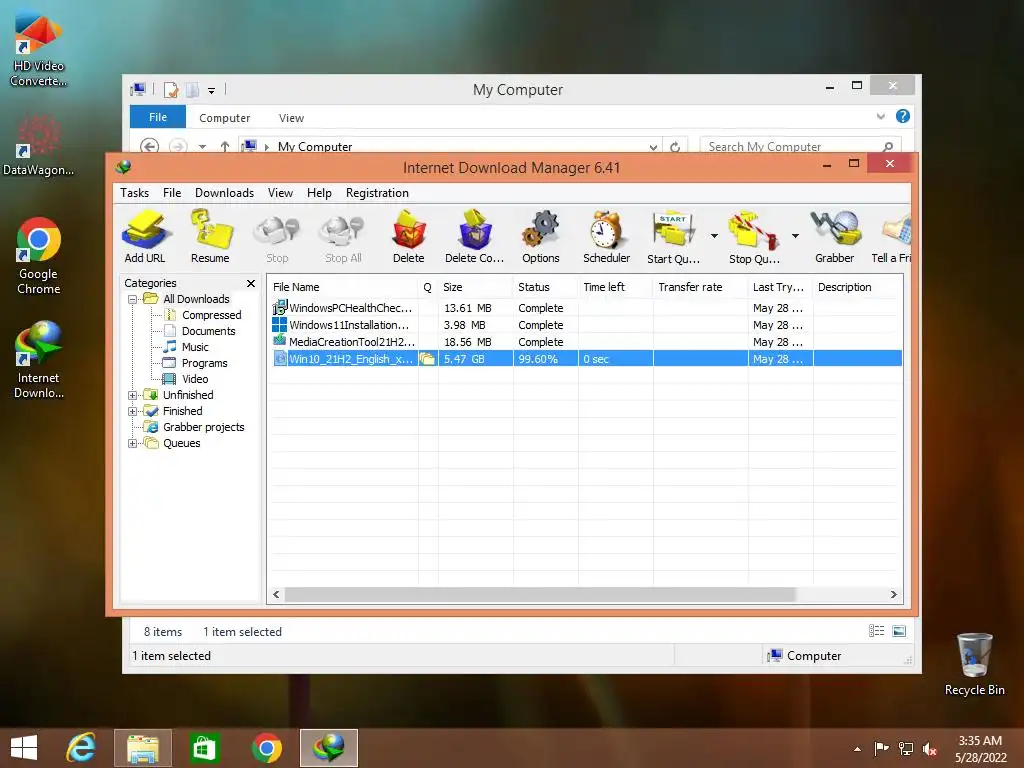Click Search My Computer field

(x=800, y=146)
